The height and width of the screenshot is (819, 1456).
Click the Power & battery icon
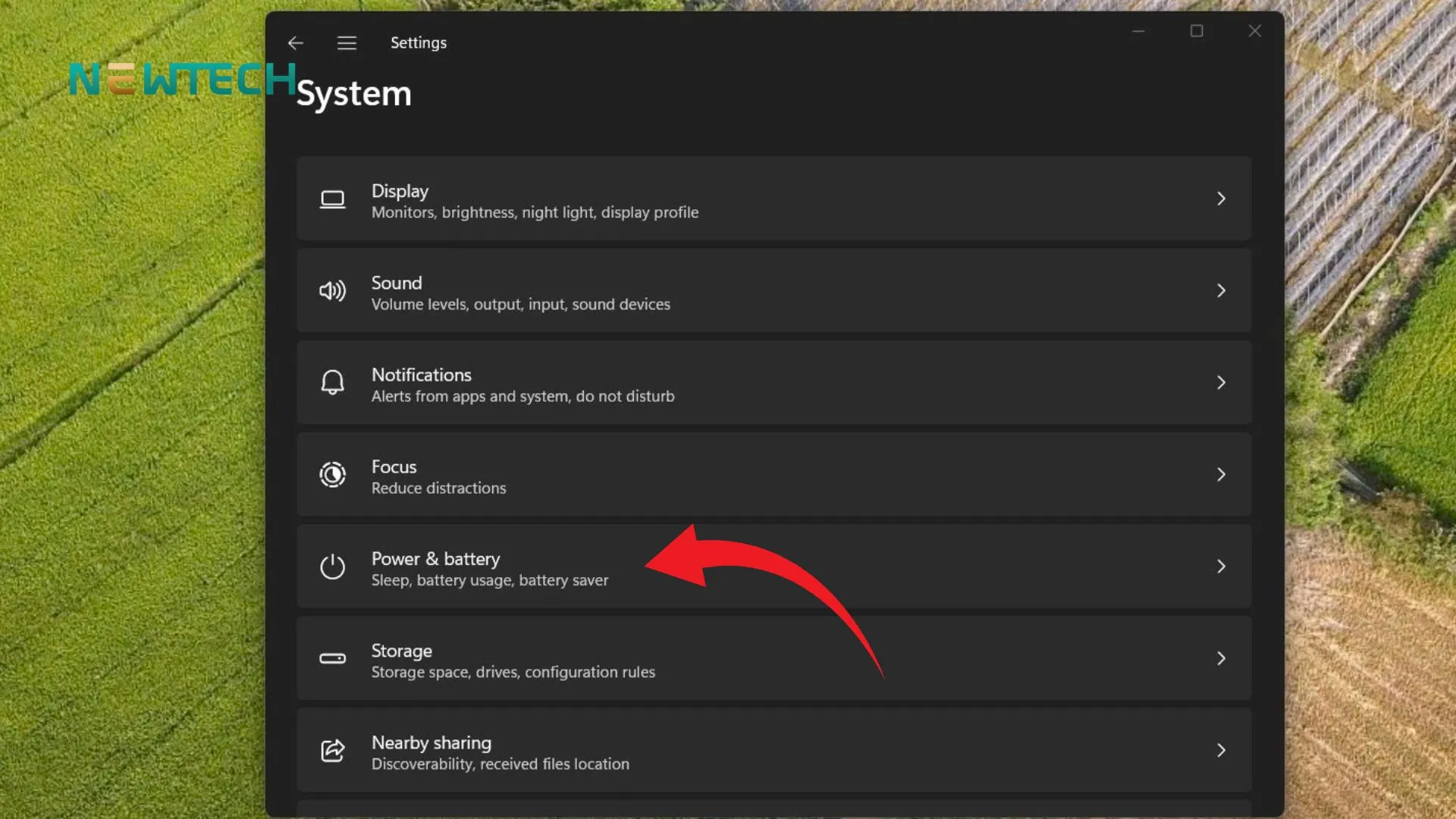tap(332, 567)
